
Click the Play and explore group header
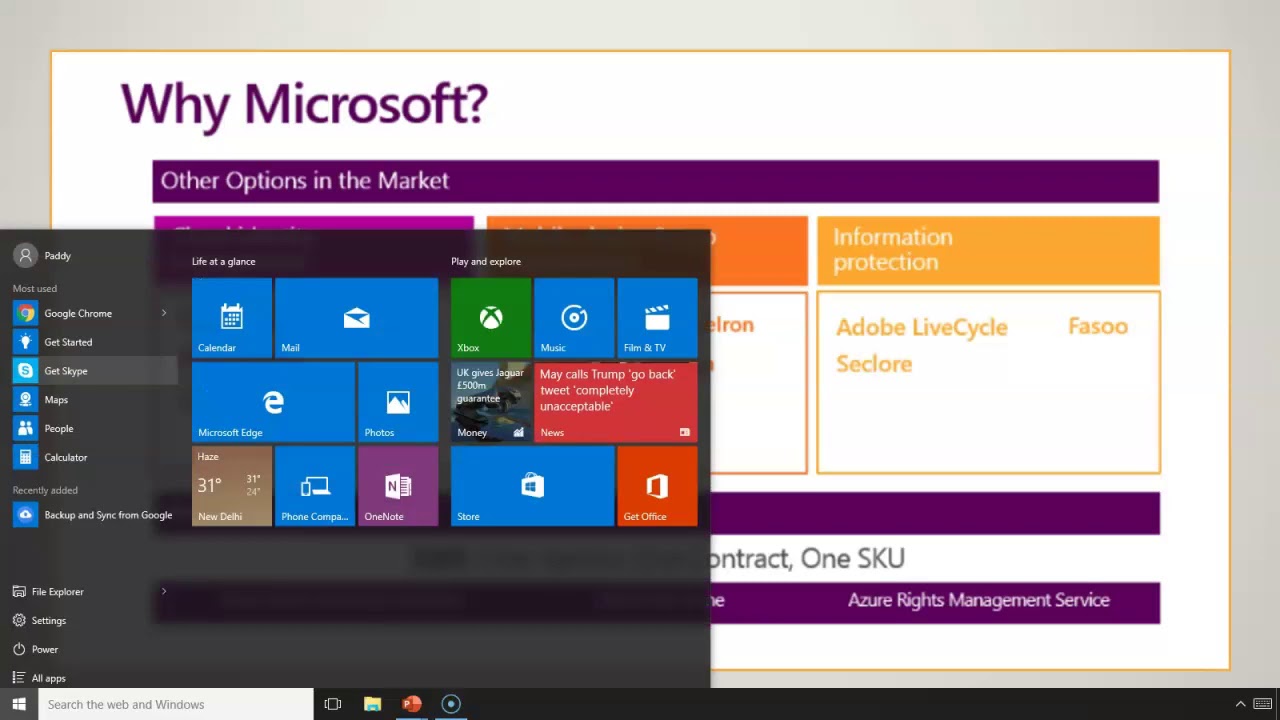click(486, 262)
